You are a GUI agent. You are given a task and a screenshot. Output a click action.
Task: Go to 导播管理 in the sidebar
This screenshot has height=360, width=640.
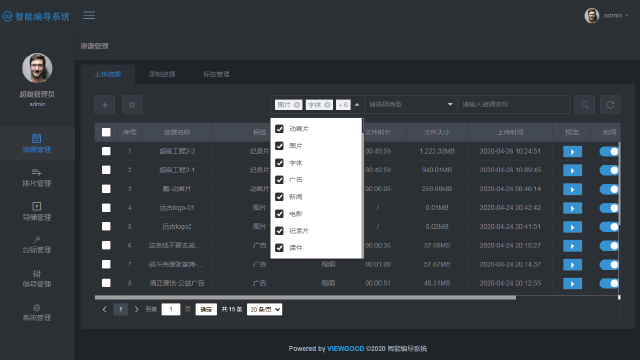[37, 212]
